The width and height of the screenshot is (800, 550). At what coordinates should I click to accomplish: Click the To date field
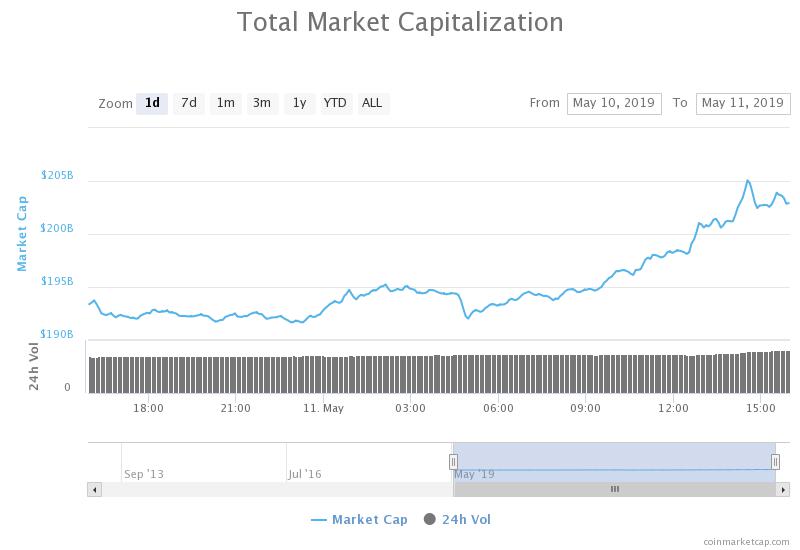click(x=743, y=103)
